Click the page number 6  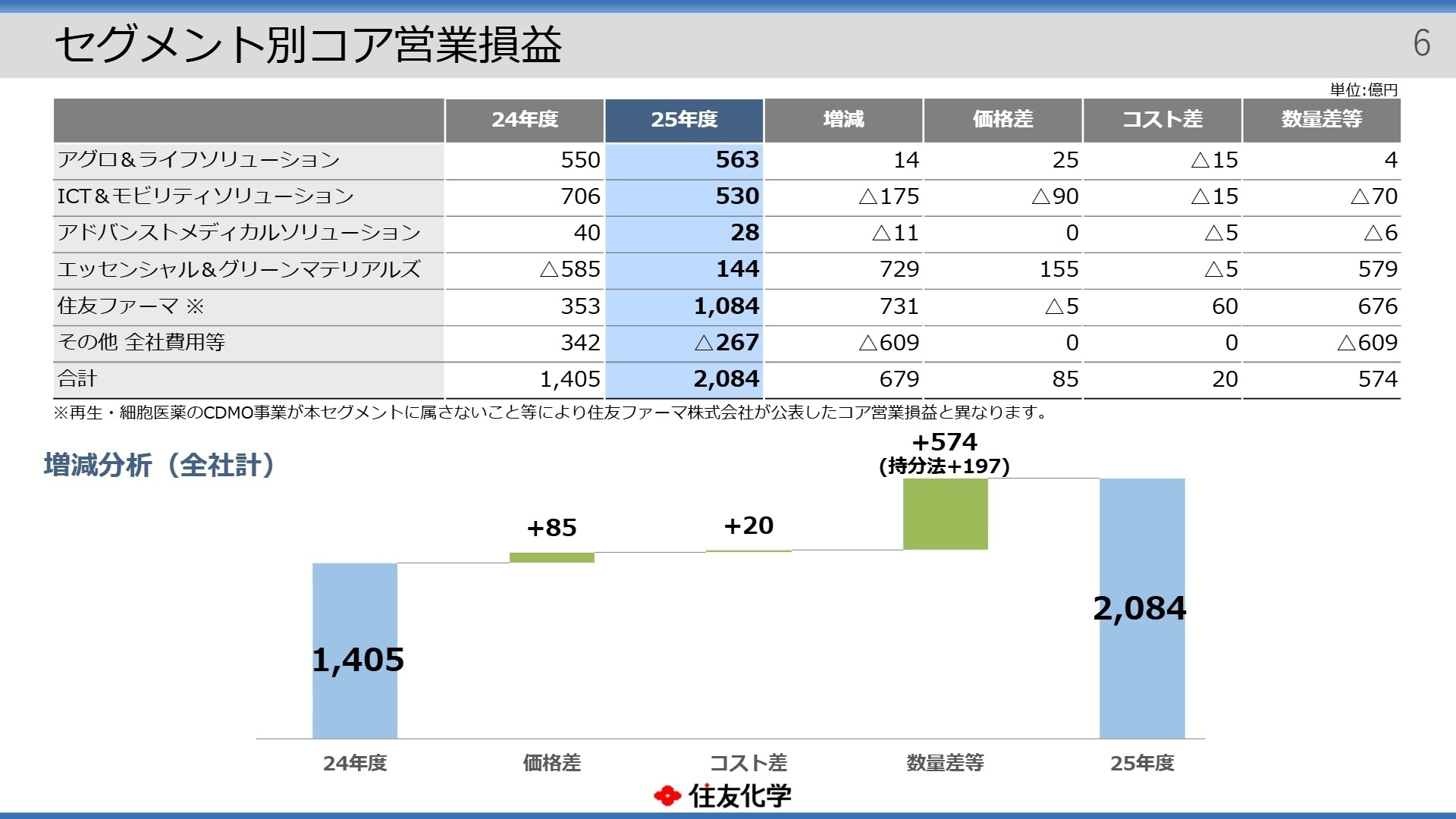click(1422, 42)
